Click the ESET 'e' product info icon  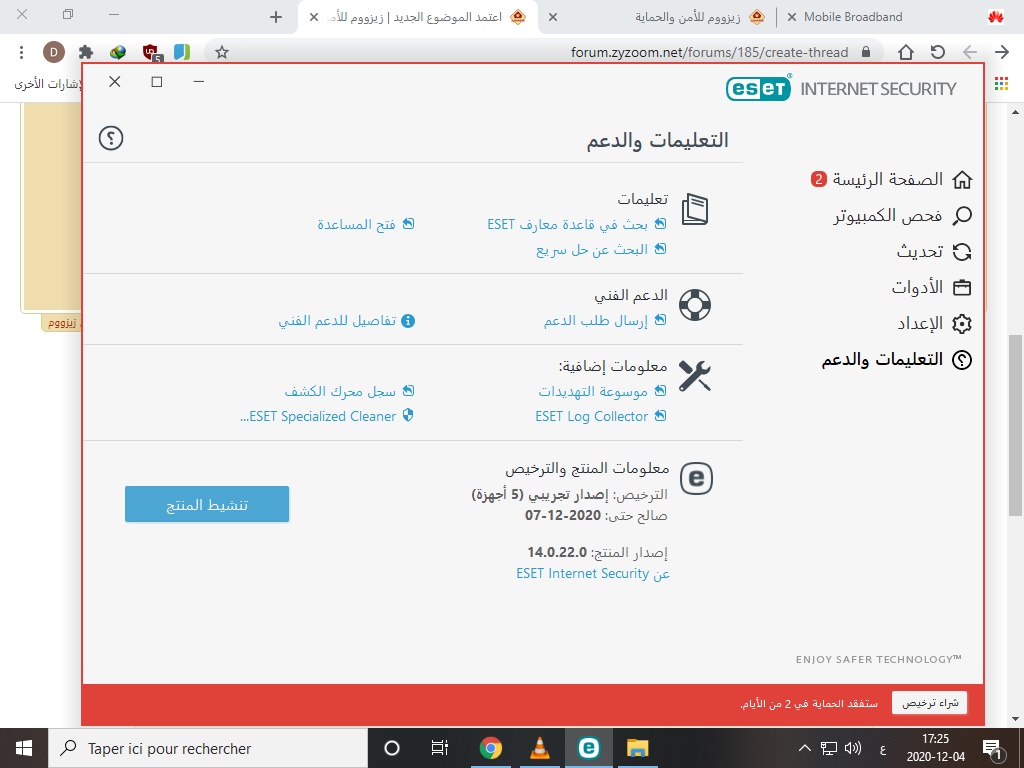pos(696,479)
